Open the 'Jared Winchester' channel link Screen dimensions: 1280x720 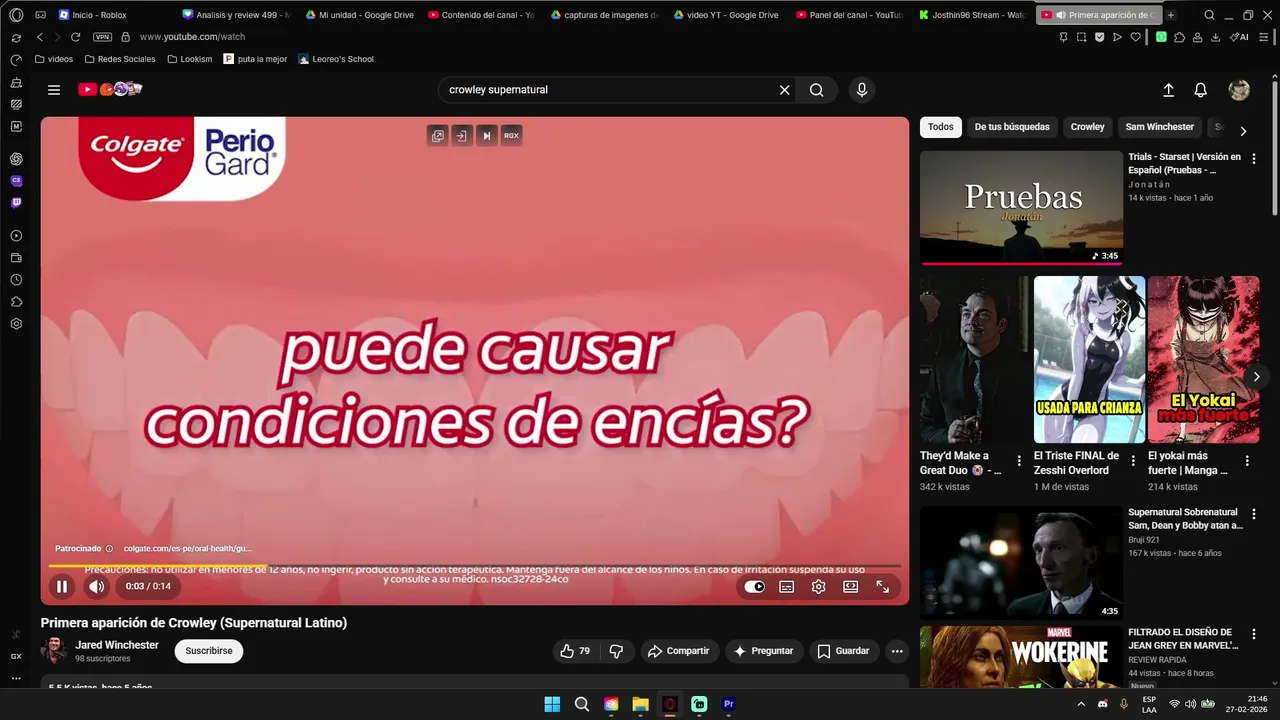(117, 645)
